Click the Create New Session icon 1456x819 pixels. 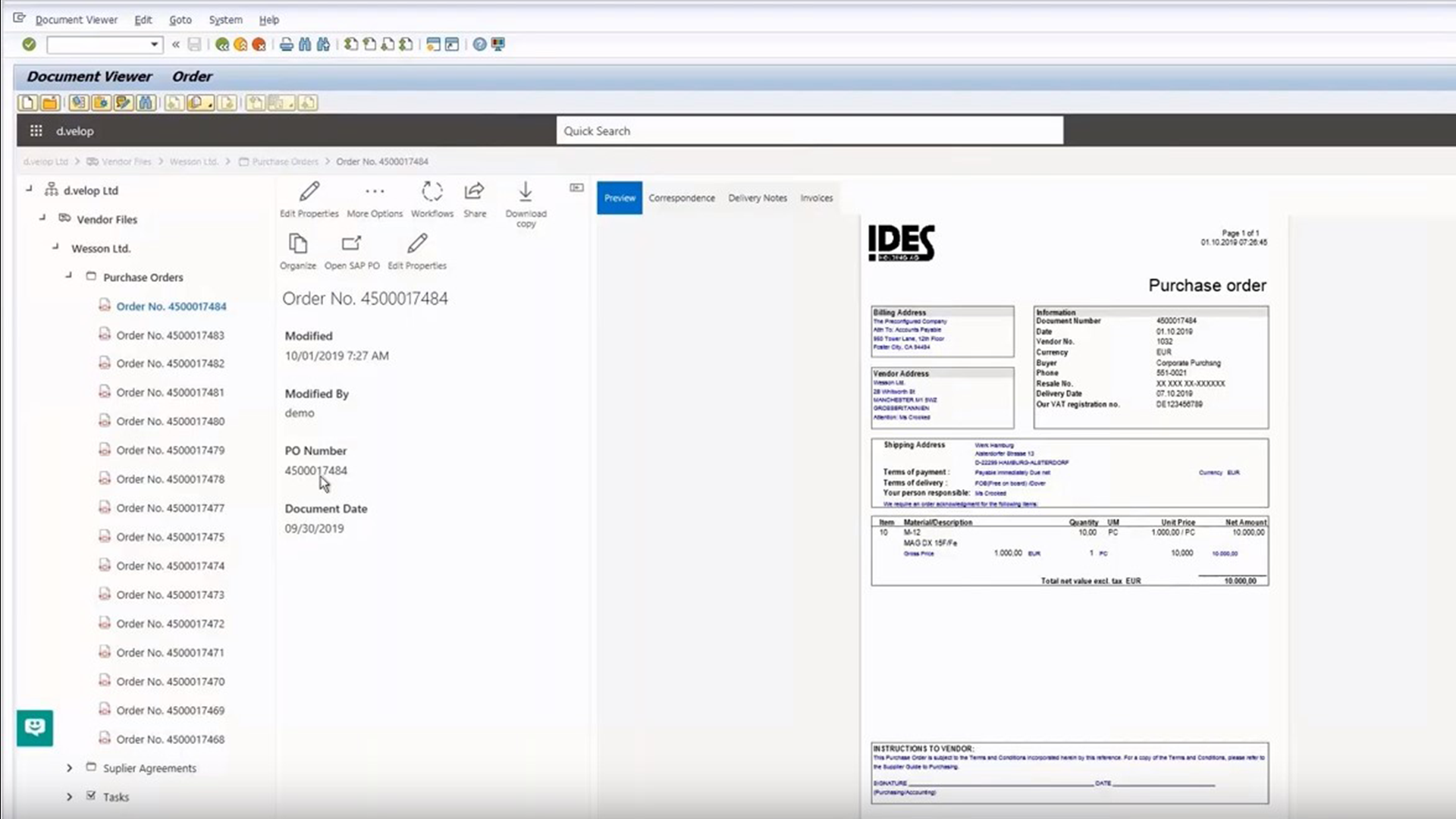tap(433, 45)
